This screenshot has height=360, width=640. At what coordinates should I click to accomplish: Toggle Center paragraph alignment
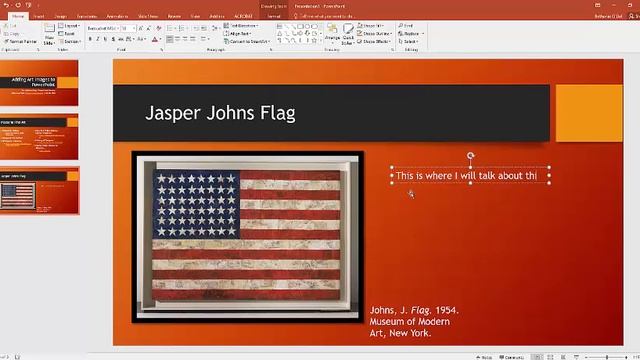click(x=177, y=39)
